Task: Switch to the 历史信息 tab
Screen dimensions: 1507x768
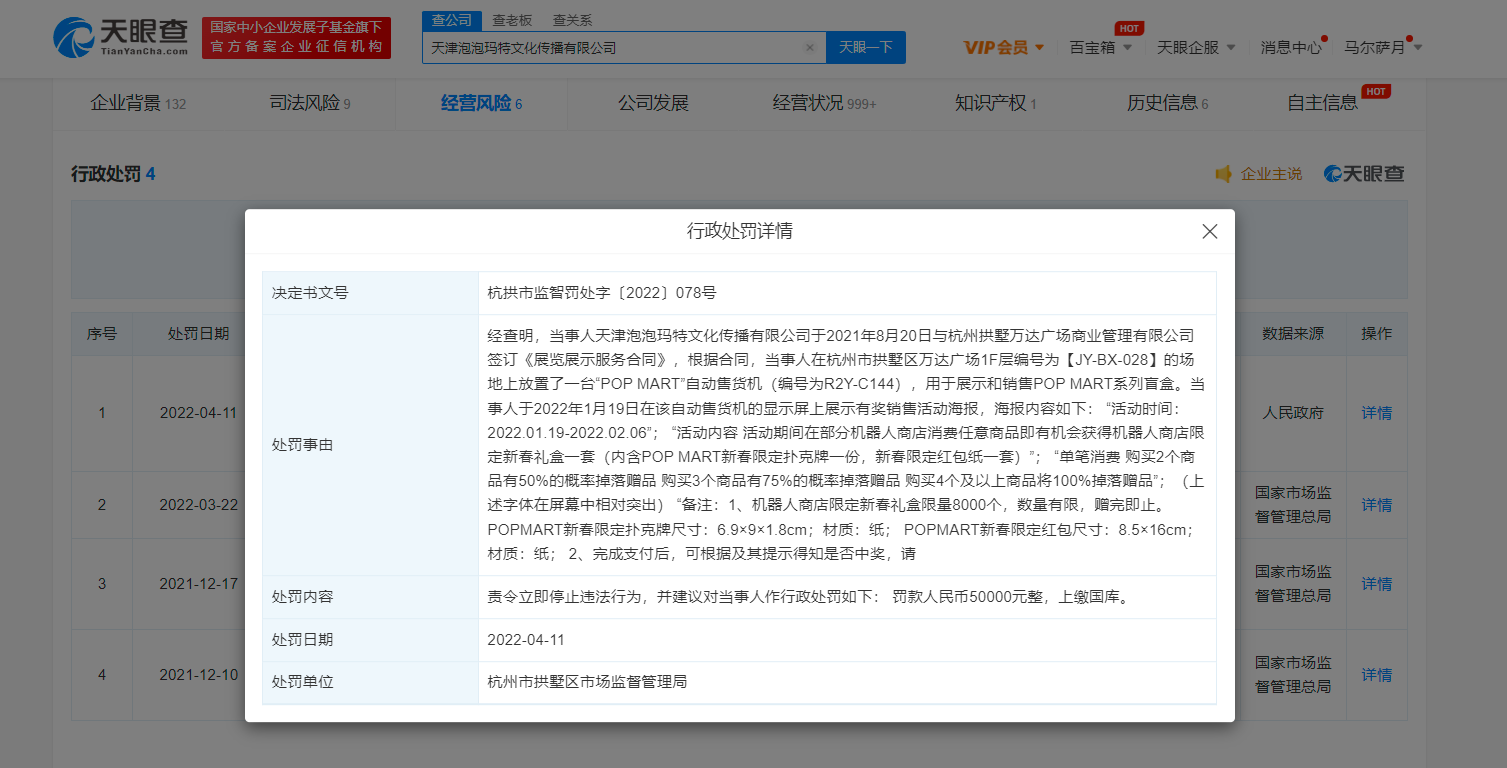Action: point(1167,103)
